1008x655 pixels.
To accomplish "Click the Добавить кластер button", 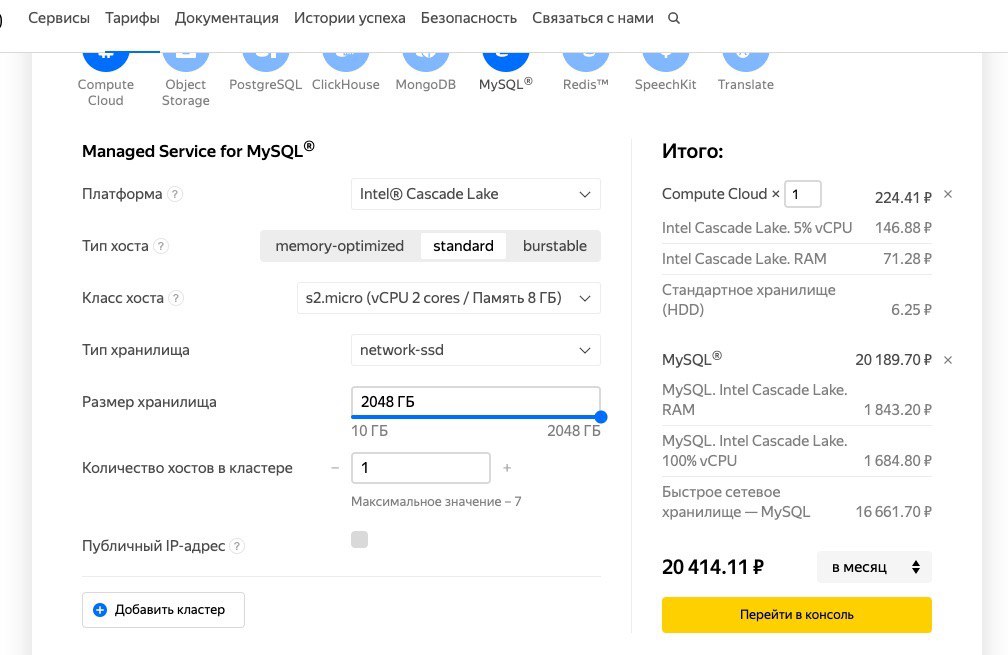I will pos(163,610).
